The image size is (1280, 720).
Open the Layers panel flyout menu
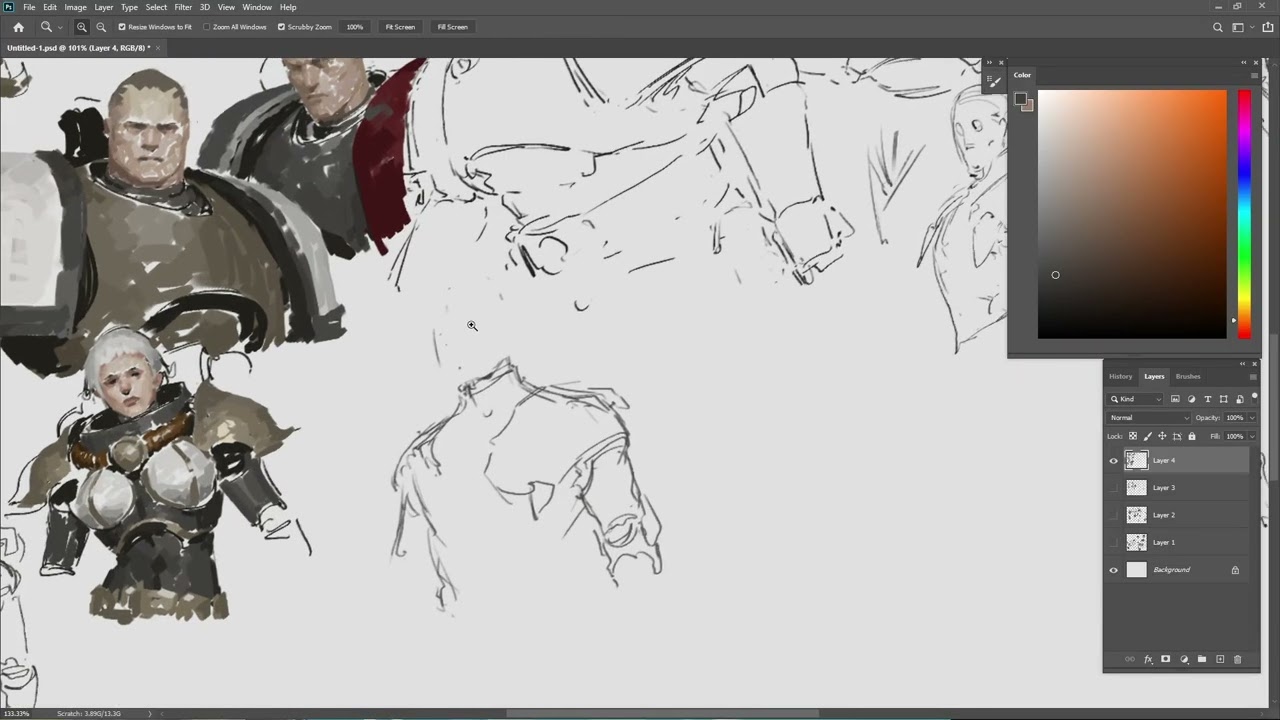tap(1253, 377)
